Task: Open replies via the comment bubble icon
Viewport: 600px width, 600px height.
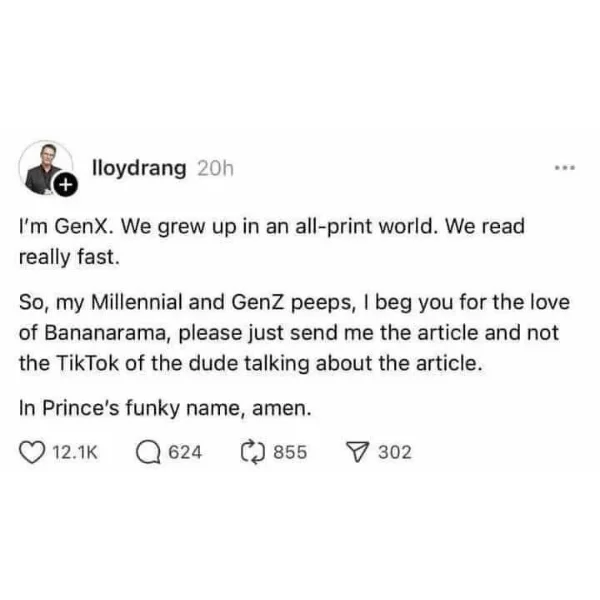Action: [x=147, y=452]
